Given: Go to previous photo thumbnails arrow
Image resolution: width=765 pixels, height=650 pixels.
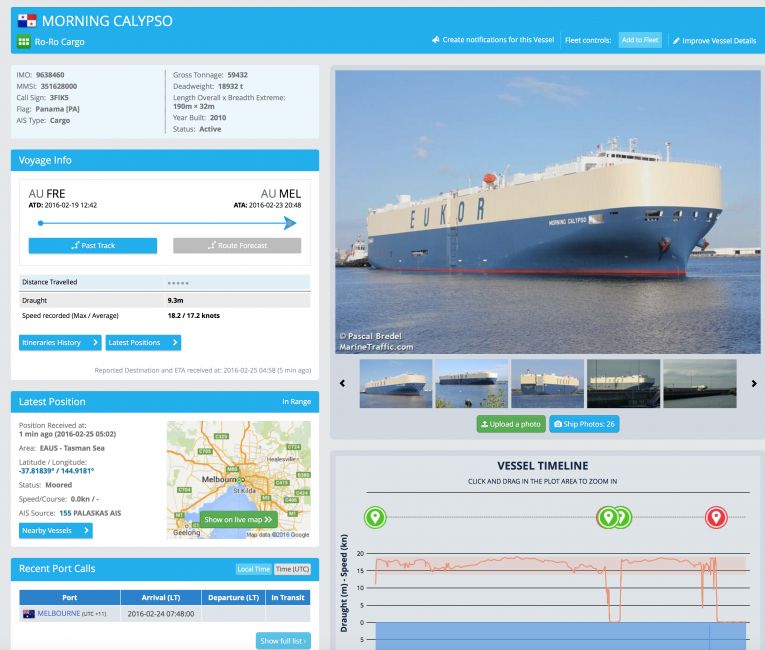Looking at the screenshot, I should coord(342,383).
